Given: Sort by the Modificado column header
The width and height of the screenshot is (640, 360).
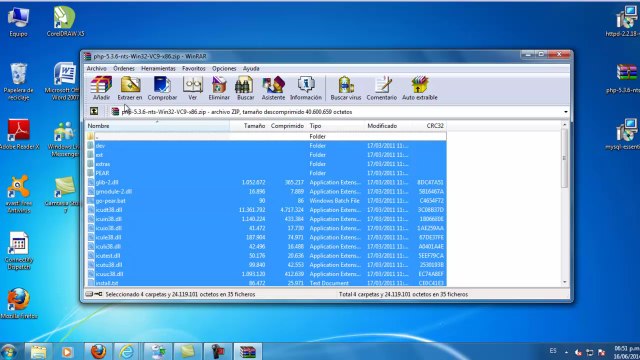Looking at the screenshot, I should point(390,126).
